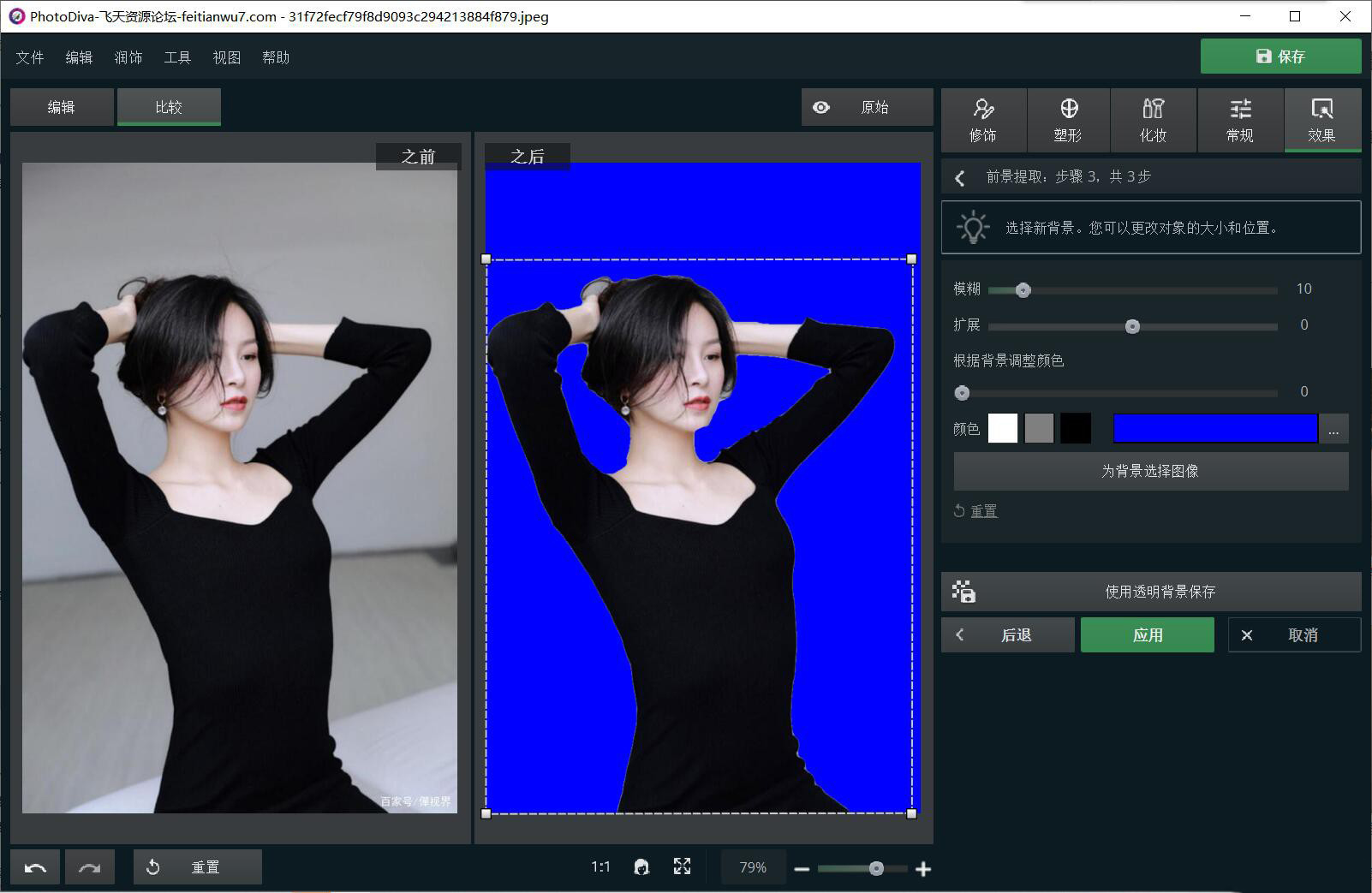Click the redo arrow at bottom left
Image resolution: width=1372 pixels, height=893 pixels.
click(x=90, y=866)
